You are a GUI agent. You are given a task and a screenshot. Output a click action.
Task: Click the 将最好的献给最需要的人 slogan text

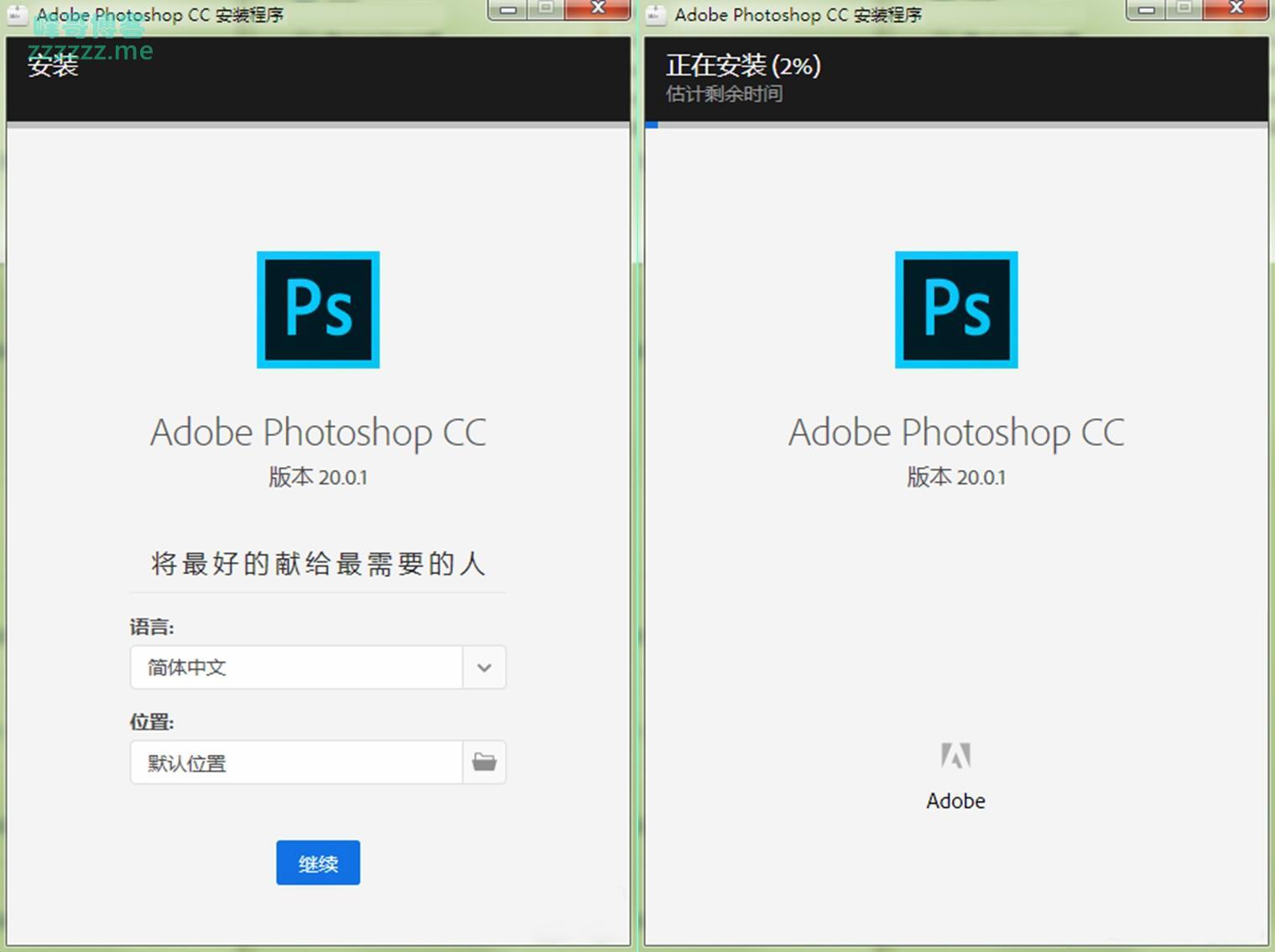click(318, 564)
